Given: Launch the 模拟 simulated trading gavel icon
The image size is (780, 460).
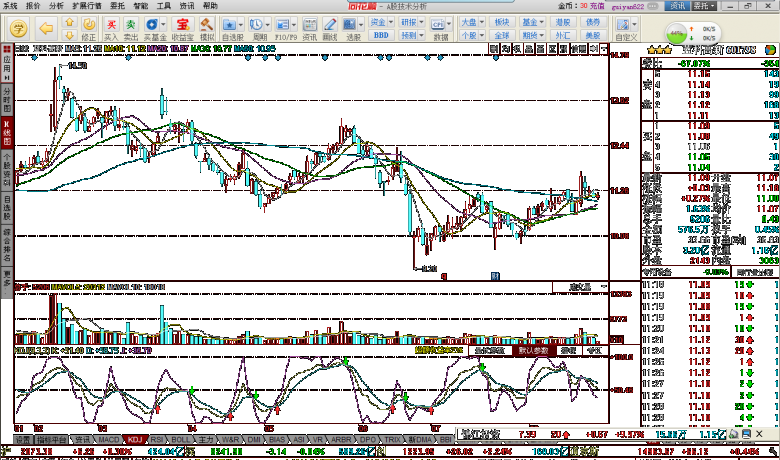Looking at the screenshot, I should pos(207,28).
